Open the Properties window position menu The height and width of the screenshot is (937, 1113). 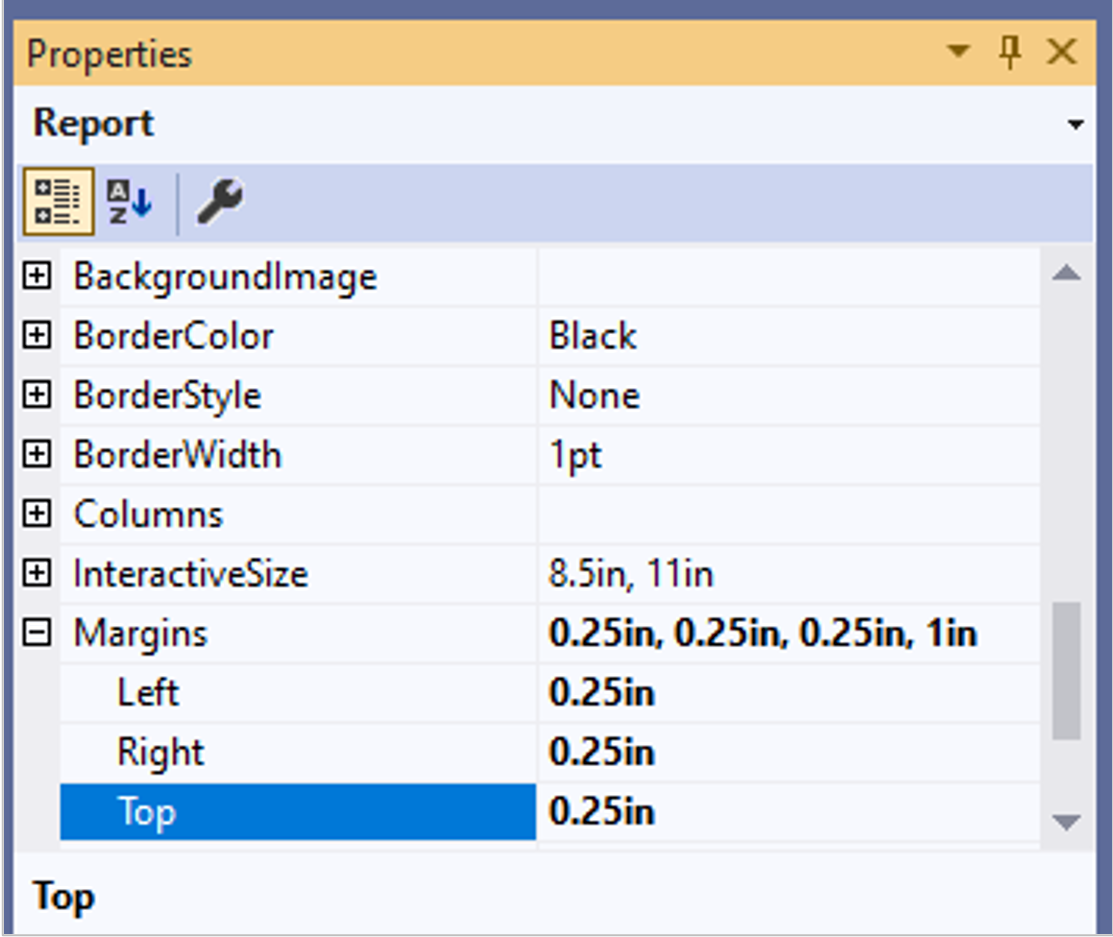[x=959, y=52]
